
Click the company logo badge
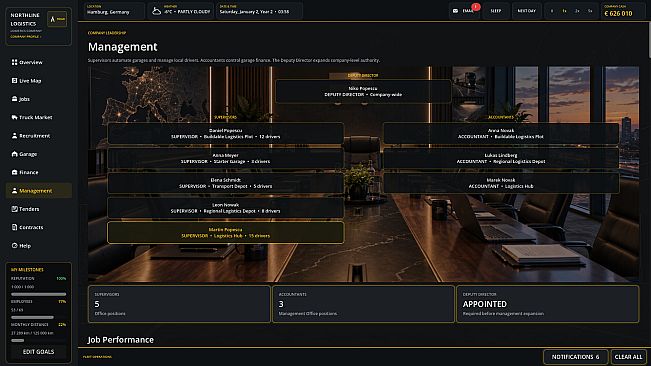click(x=57, y=19)
